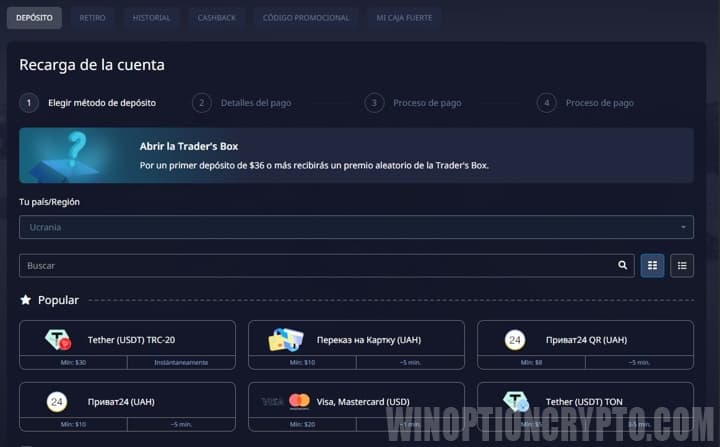Select Приват24 (UAH) payment method

pyautogui.click(x=127, y=407)
